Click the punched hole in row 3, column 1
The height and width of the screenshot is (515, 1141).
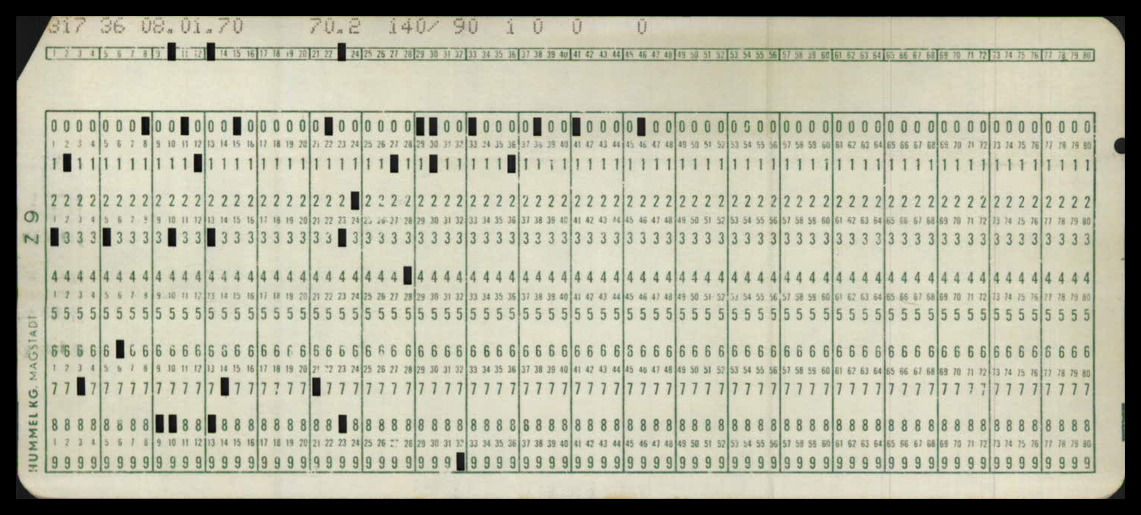[54, 238]
